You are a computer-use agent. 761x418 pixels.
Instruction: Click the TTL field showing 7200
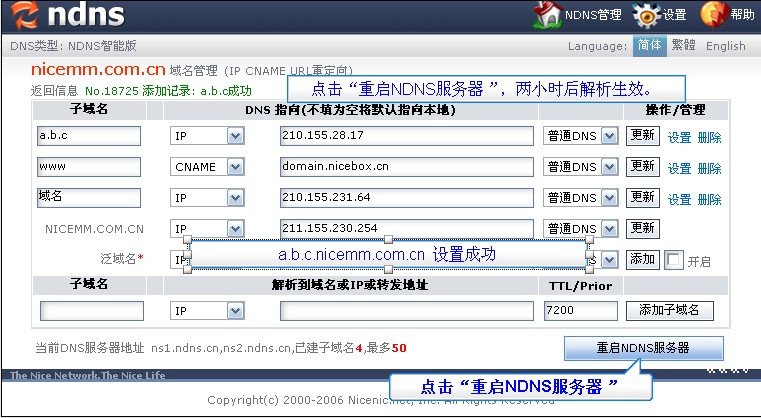580,311
